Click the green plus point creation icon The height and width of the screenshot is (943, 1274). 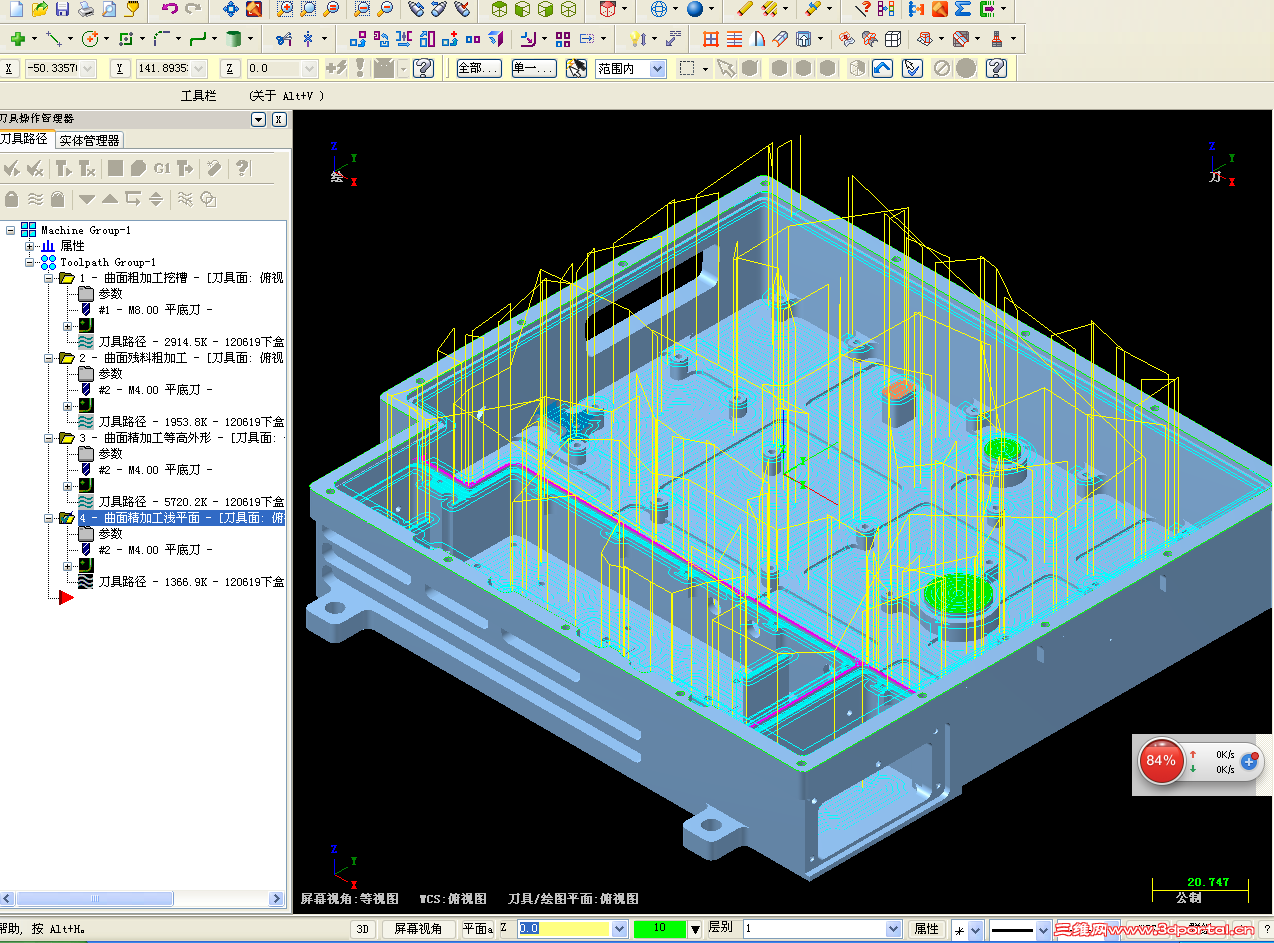pos(17,39)
